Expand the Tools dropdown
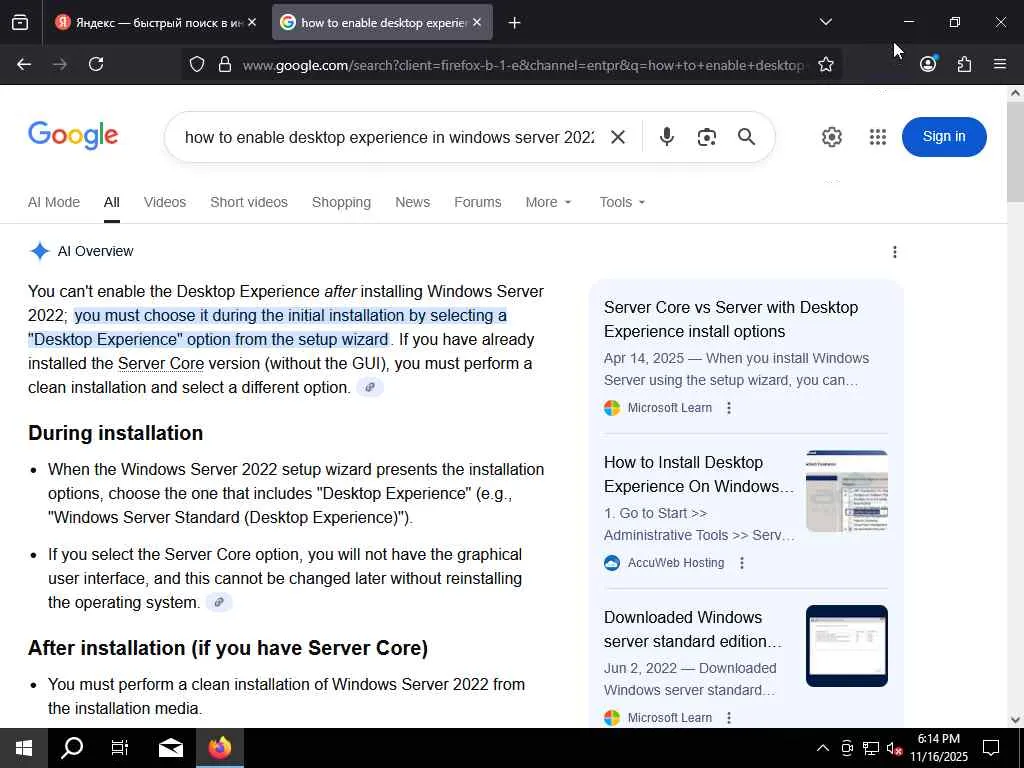Image resolution: width=1024 pixels, height=768 pixels. (622, 202)
